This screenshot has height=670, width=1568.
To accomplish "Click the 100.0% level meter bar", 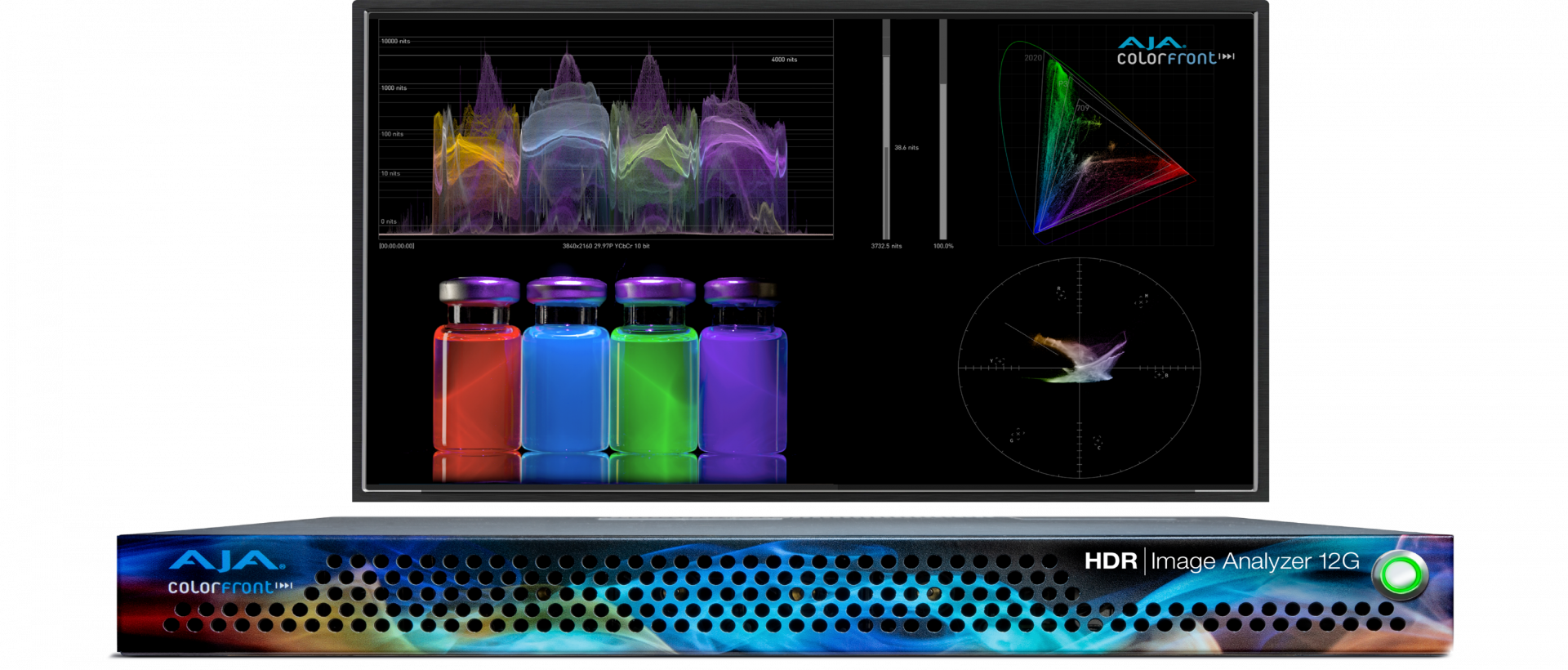I will click(x=943, y=131).
